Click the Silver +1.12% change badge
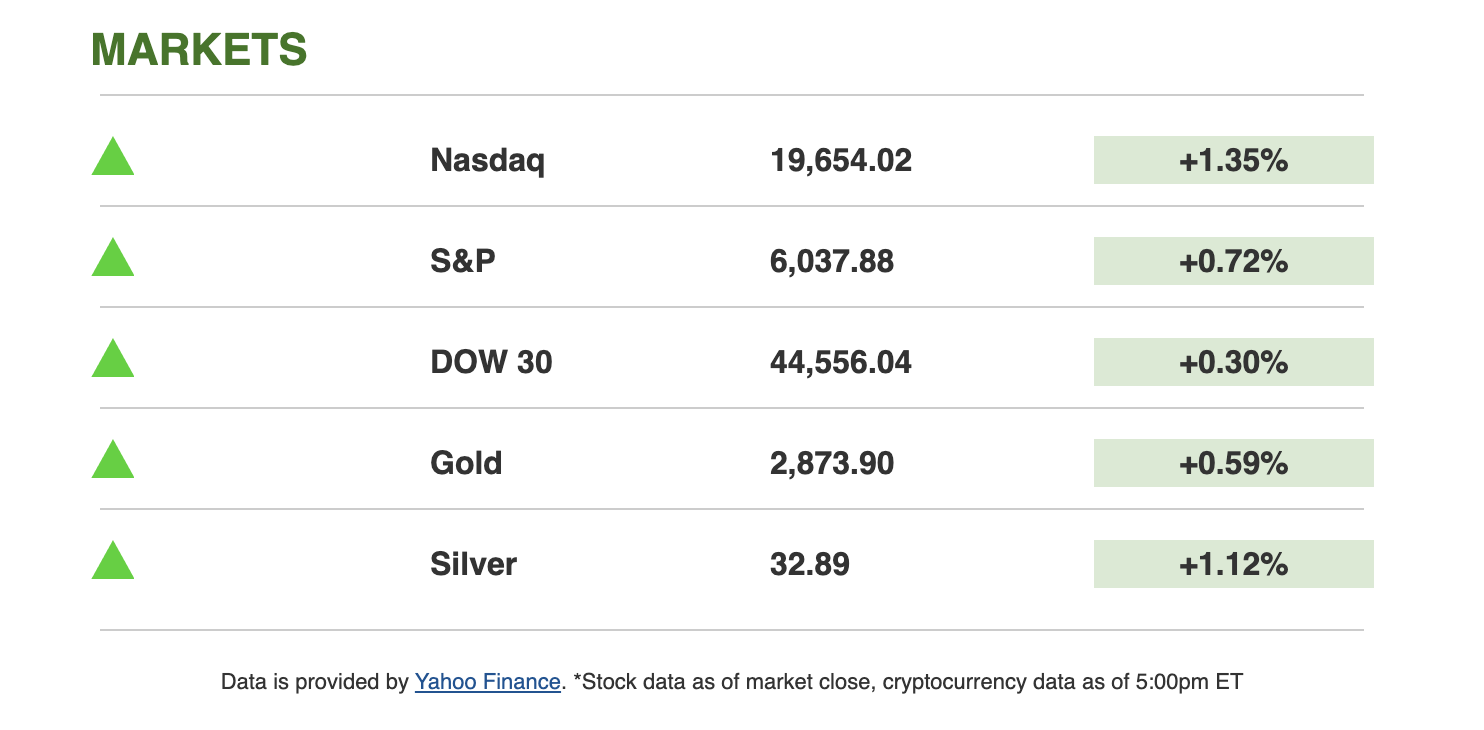 pos(1233,564)
